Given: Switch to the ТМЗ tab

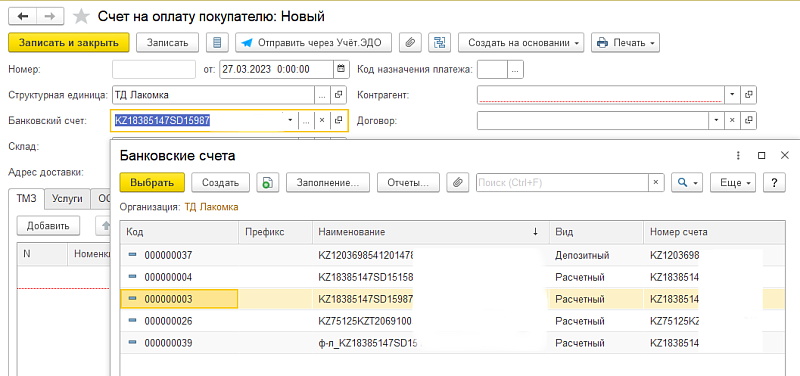Looking at the screenshot, I should [x=27, y=199].
